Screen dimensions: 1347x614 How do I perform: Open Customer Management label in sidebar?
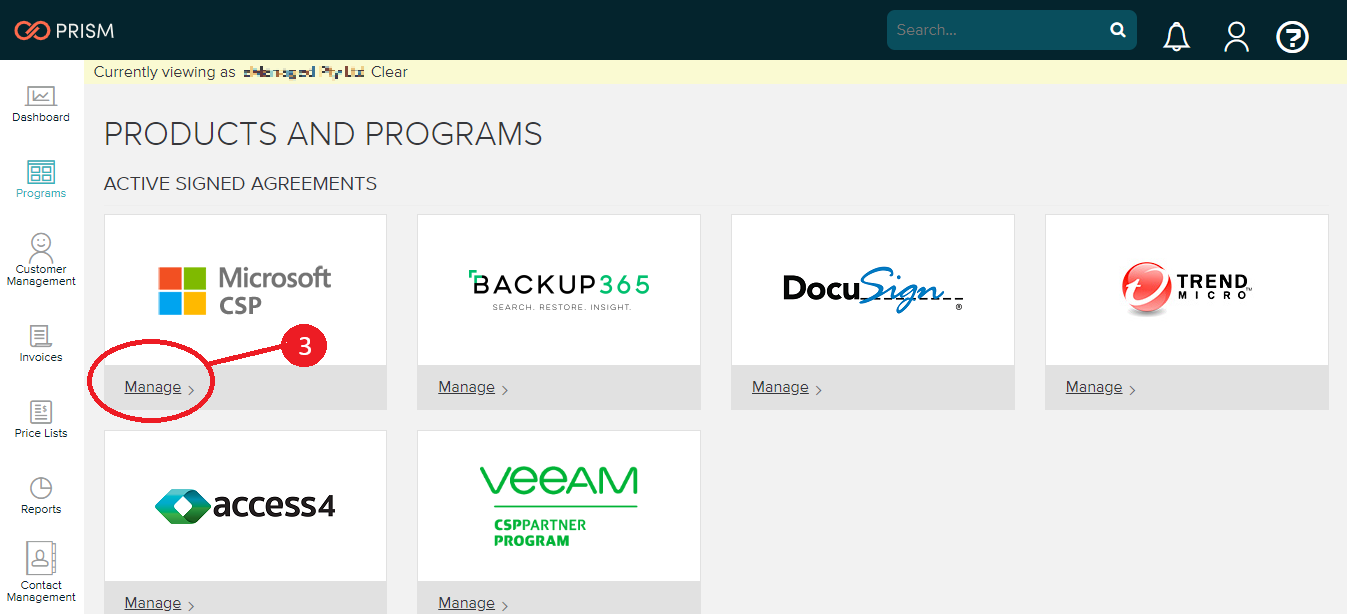[x=41, y=275]
